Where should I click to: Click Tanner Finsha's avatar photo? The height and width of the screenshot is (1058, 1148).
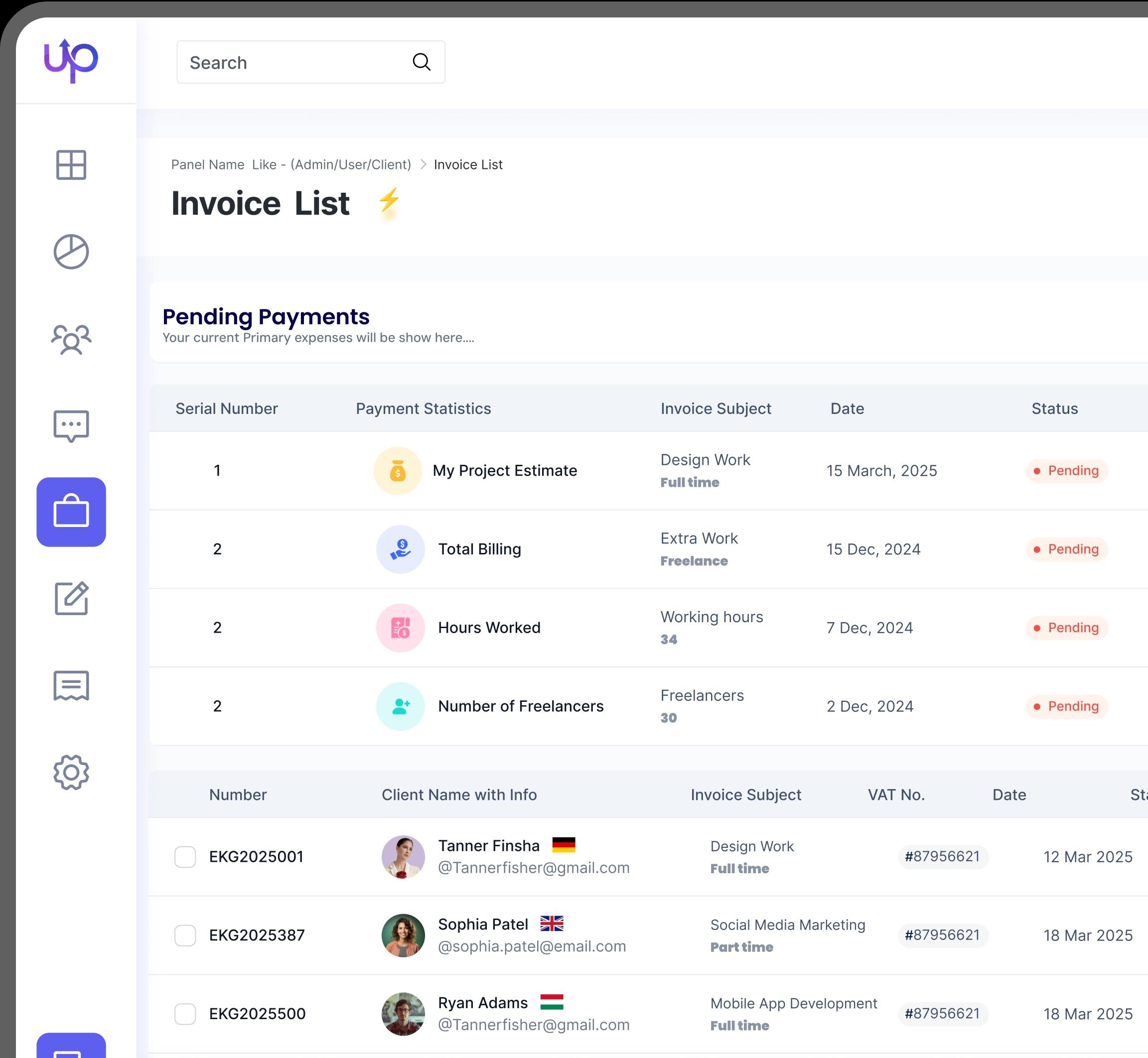point(403,856)
